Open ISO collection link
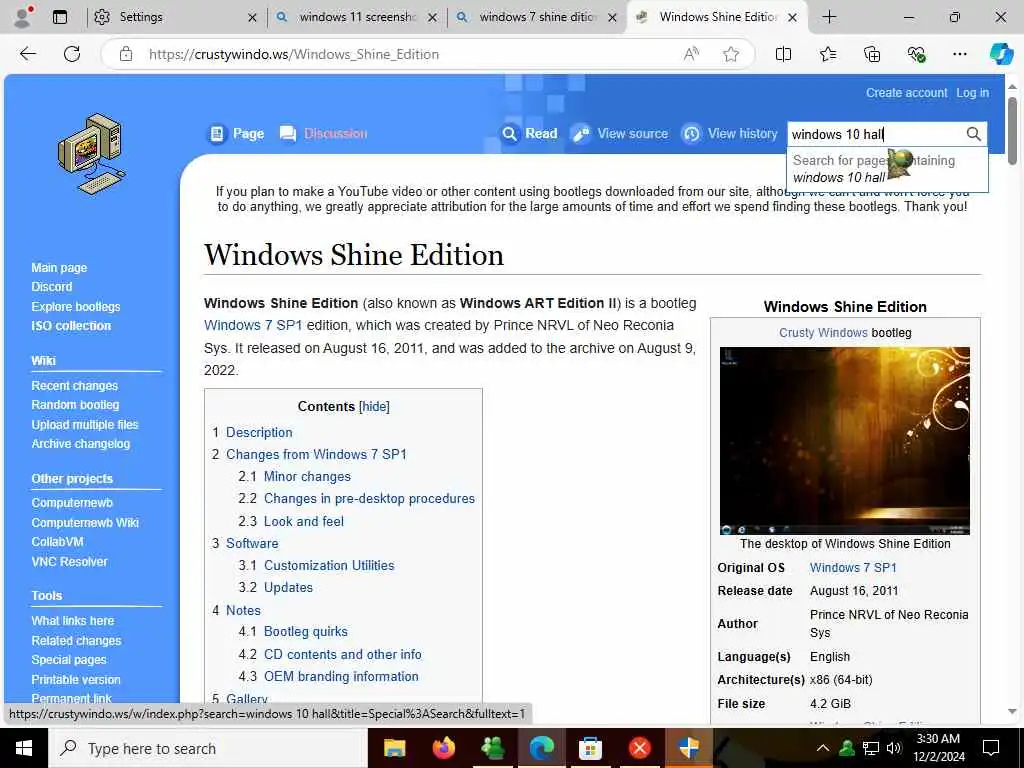This screenshot has height=768, width=1024. 71,326
